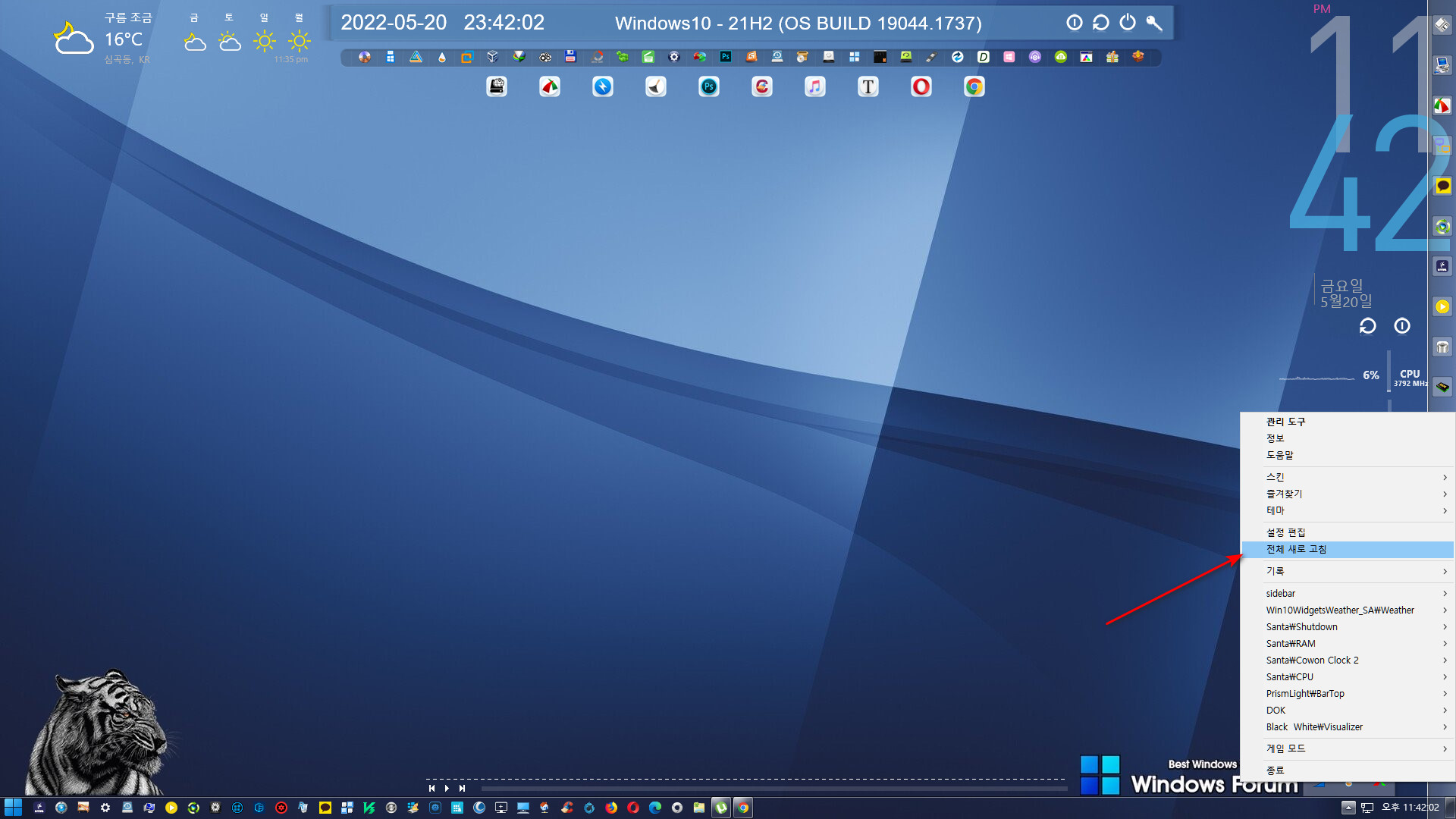Click previous track in media player bar
Viewport: 1456px width, 819px height.
click(x=431, y=789)
